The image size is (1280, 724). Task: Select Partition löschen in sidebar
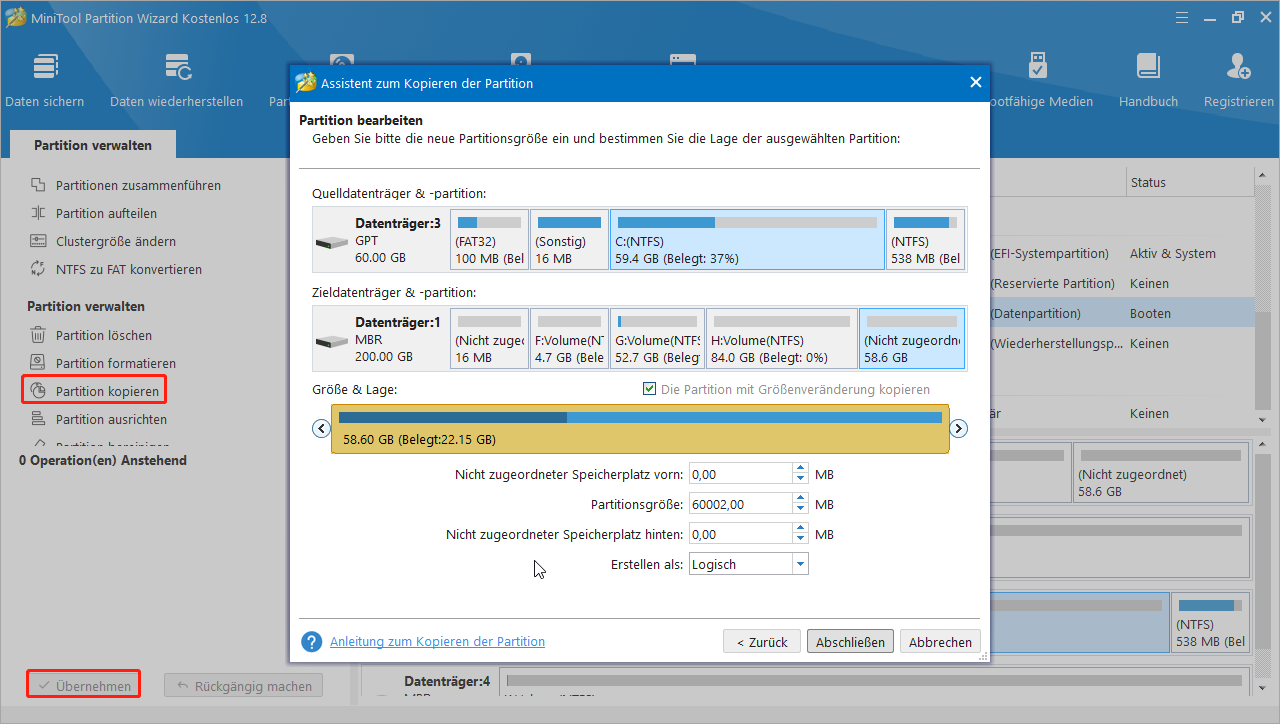[104, 335]
